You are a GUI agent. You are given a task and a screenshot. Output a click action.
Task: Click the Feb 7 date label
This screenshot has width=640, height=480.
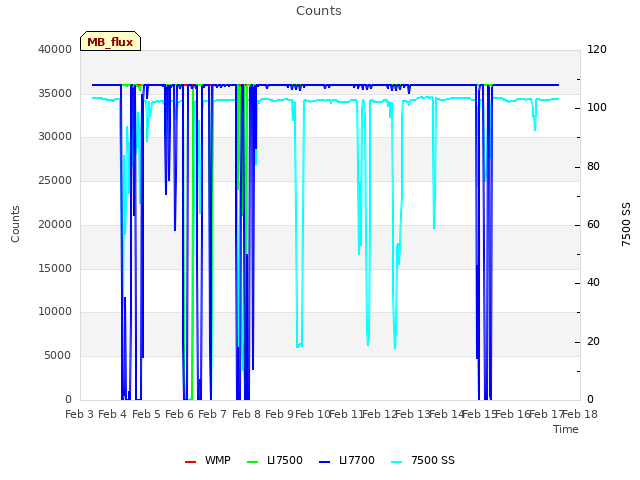coord(213,414)
